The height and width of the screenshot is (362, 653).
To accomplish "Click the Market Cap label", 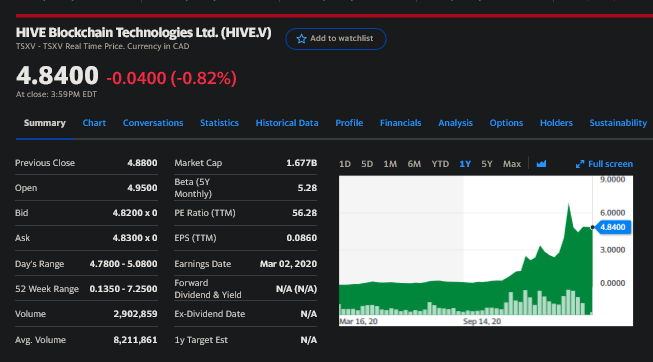I will tap(198, 163).
